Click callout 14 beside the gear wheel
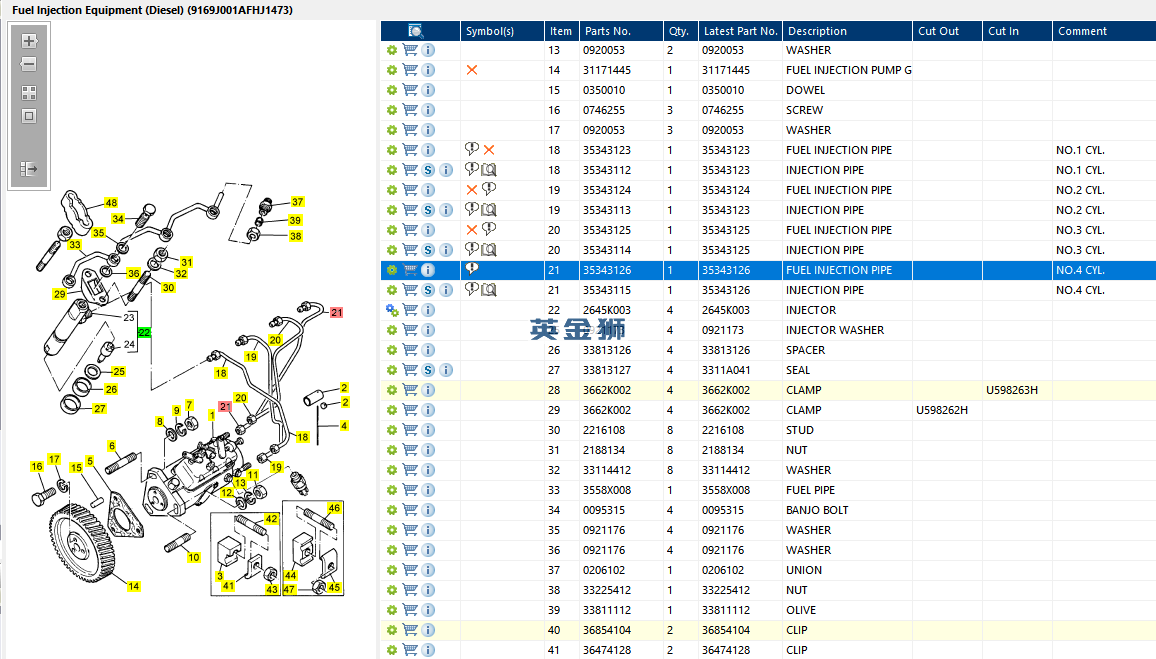The width and height of the screenshot is (1156, 659). [133, 586]
